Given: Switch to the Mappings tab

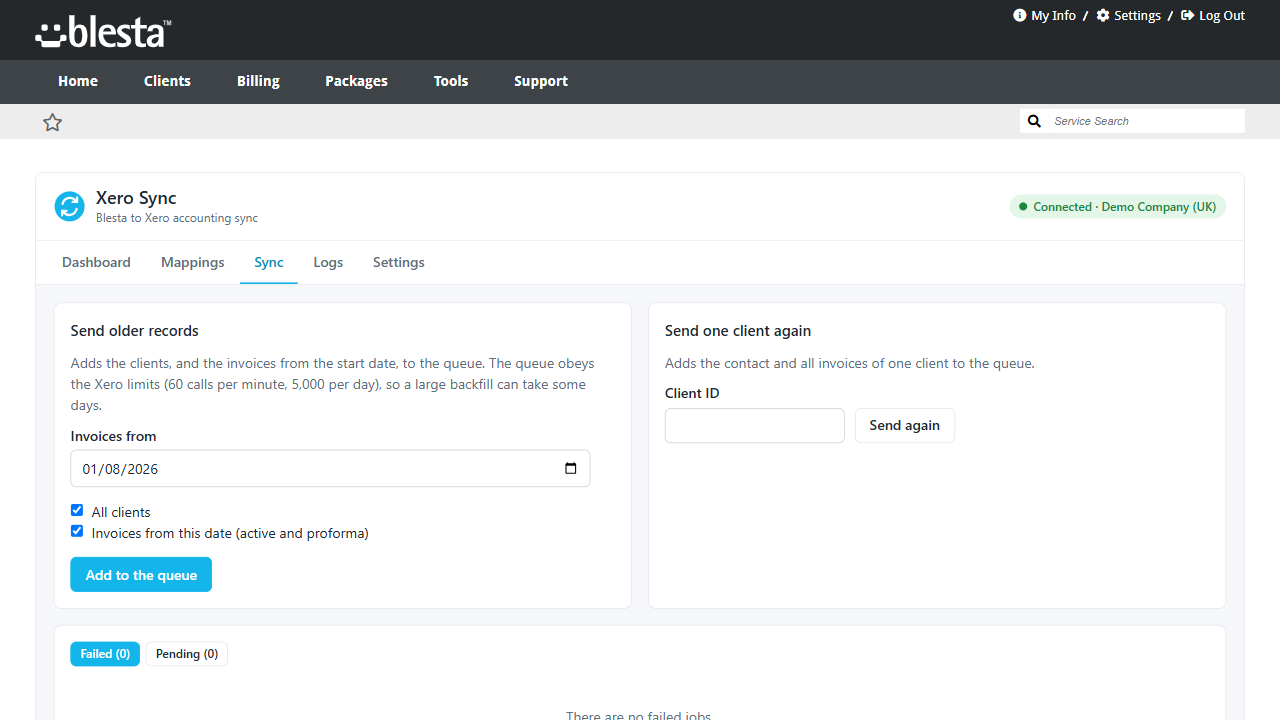Looking at the screenshot, I should point(193,262).
